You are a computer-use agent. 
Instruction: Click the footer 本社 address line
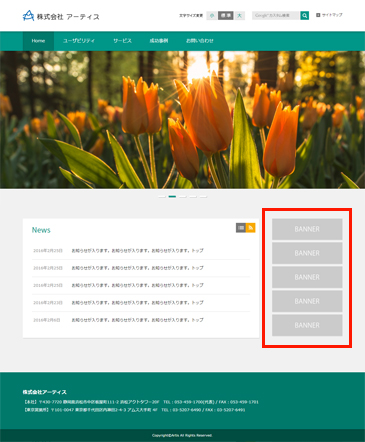click(141, 402)
